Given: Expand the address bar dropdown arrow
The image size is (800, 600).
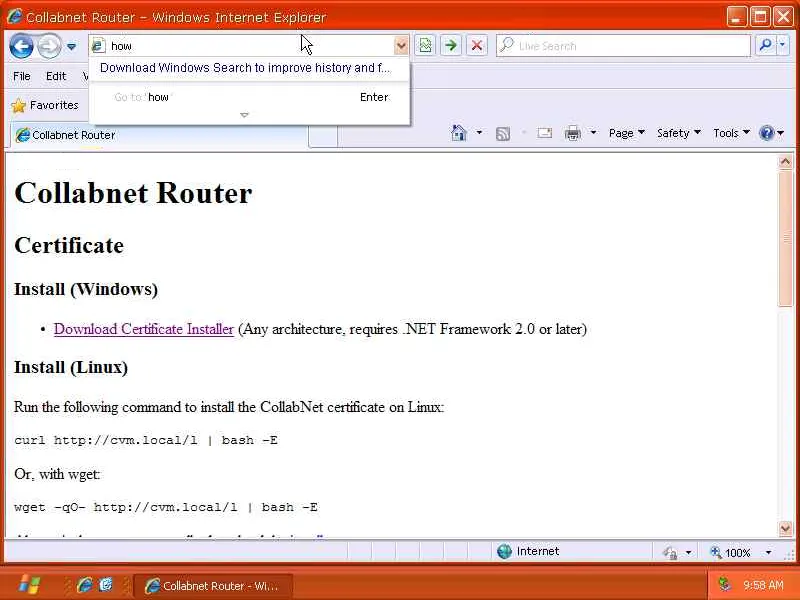Looking at the screenshot, I should [402, 46].
